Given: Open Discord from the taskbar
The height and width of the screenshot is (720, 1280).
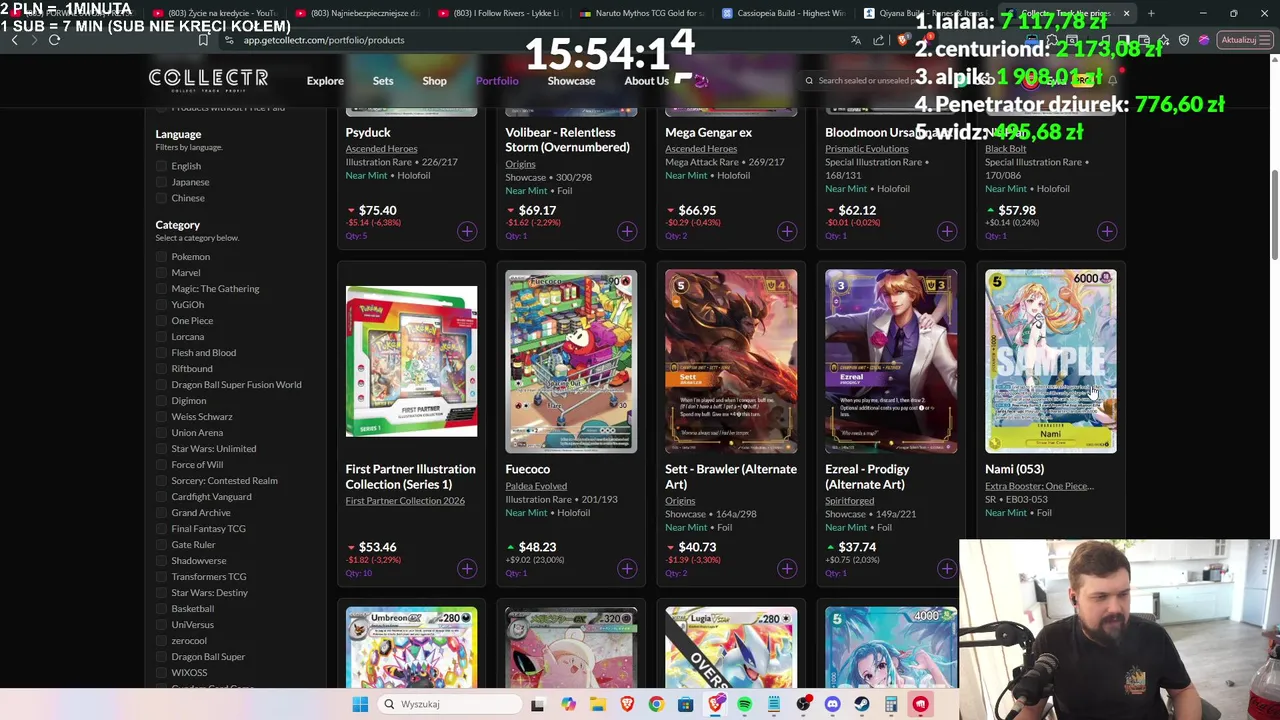Looking at the screenshot, I should tap(832, 704).
